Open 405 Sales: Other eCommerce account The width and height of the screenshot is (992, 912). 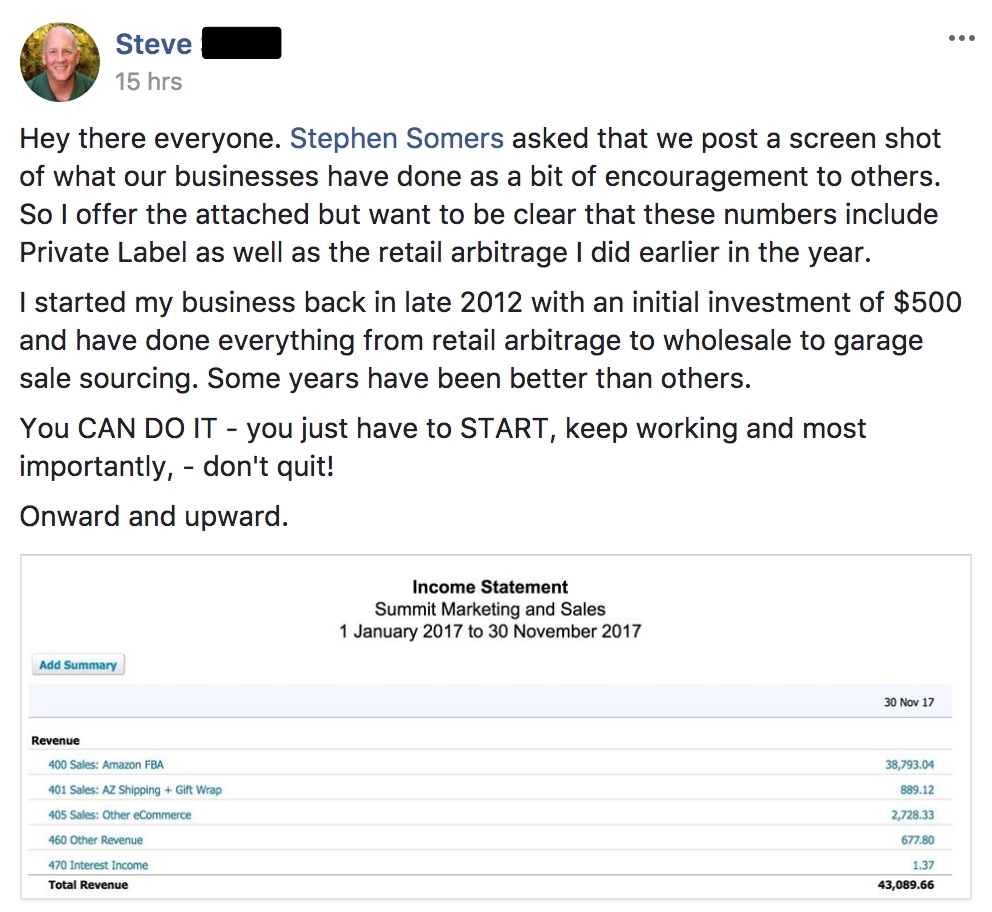click(x=119, y=815)
